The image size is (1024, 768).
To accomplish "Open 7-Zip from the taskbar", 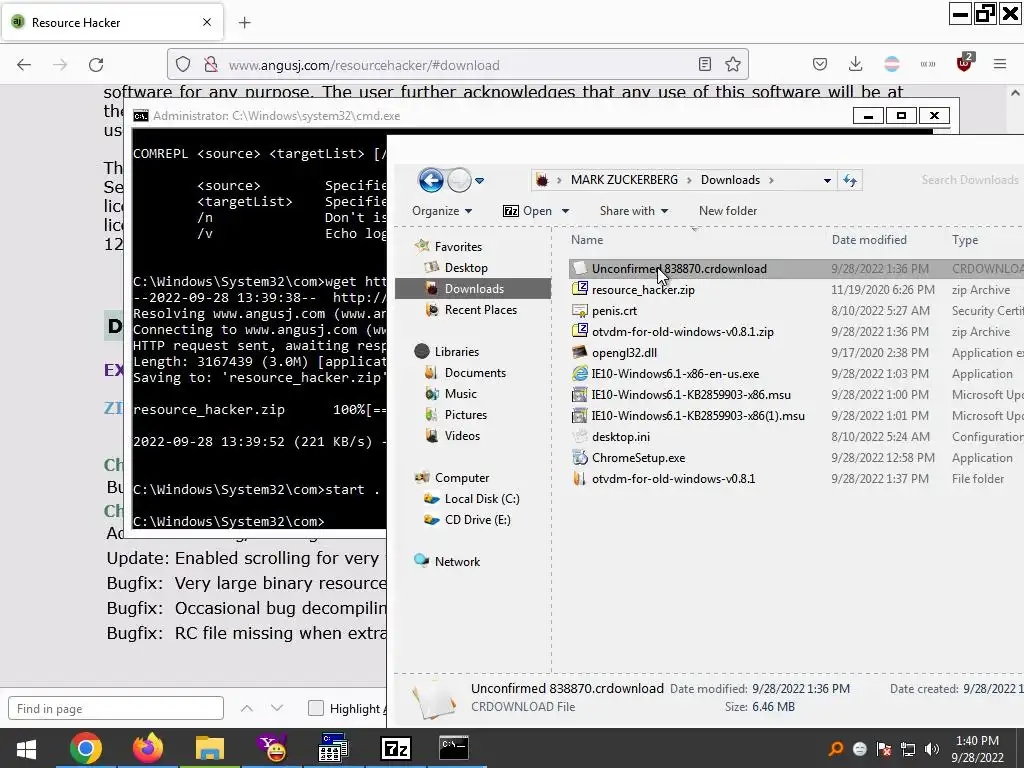I will tap(395, 748).
